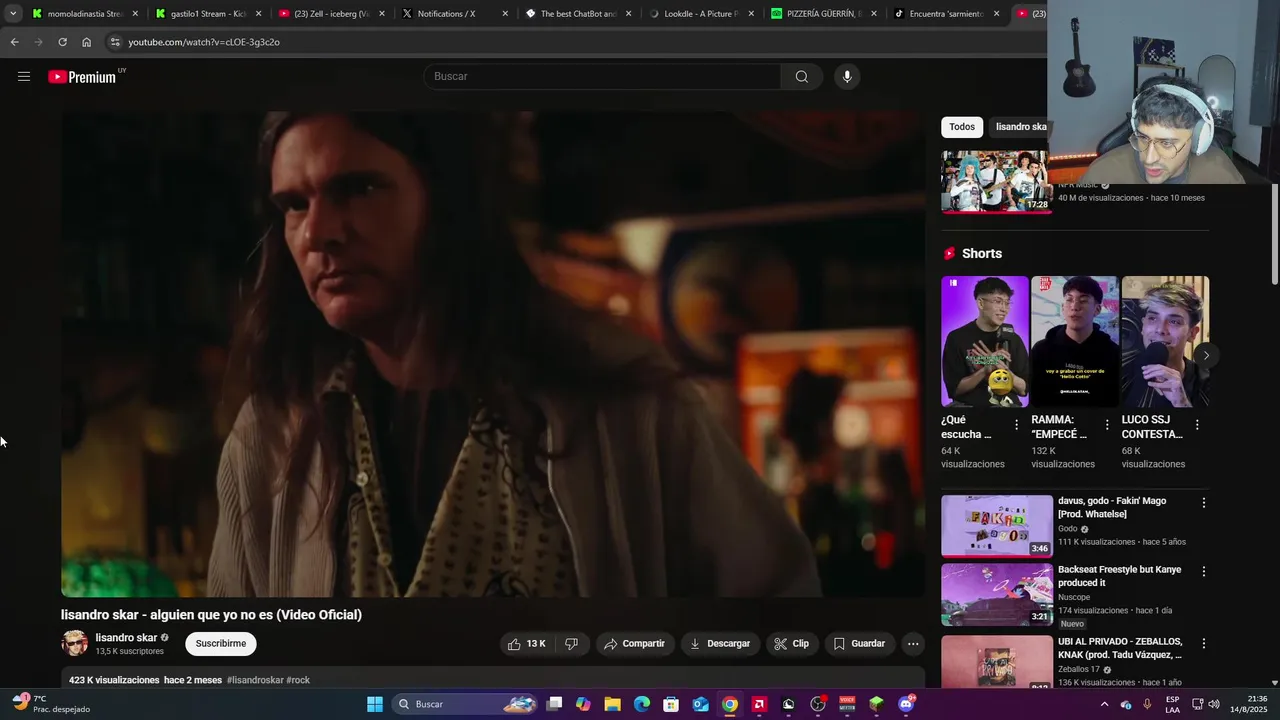Like the video with 13 K likes

[x=527, y=644]
